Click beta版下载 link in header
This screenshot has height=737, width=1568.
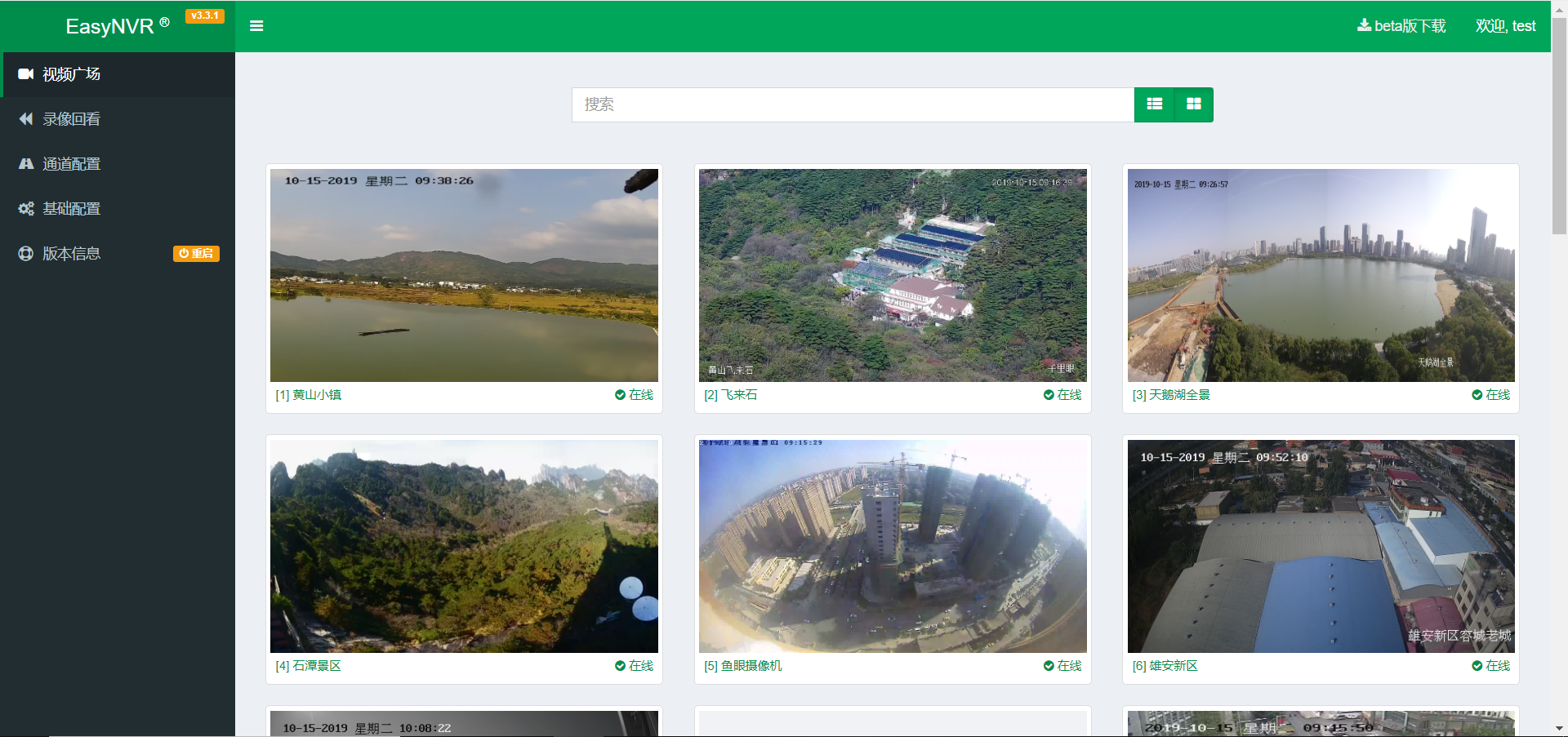tap(1401, 26)
